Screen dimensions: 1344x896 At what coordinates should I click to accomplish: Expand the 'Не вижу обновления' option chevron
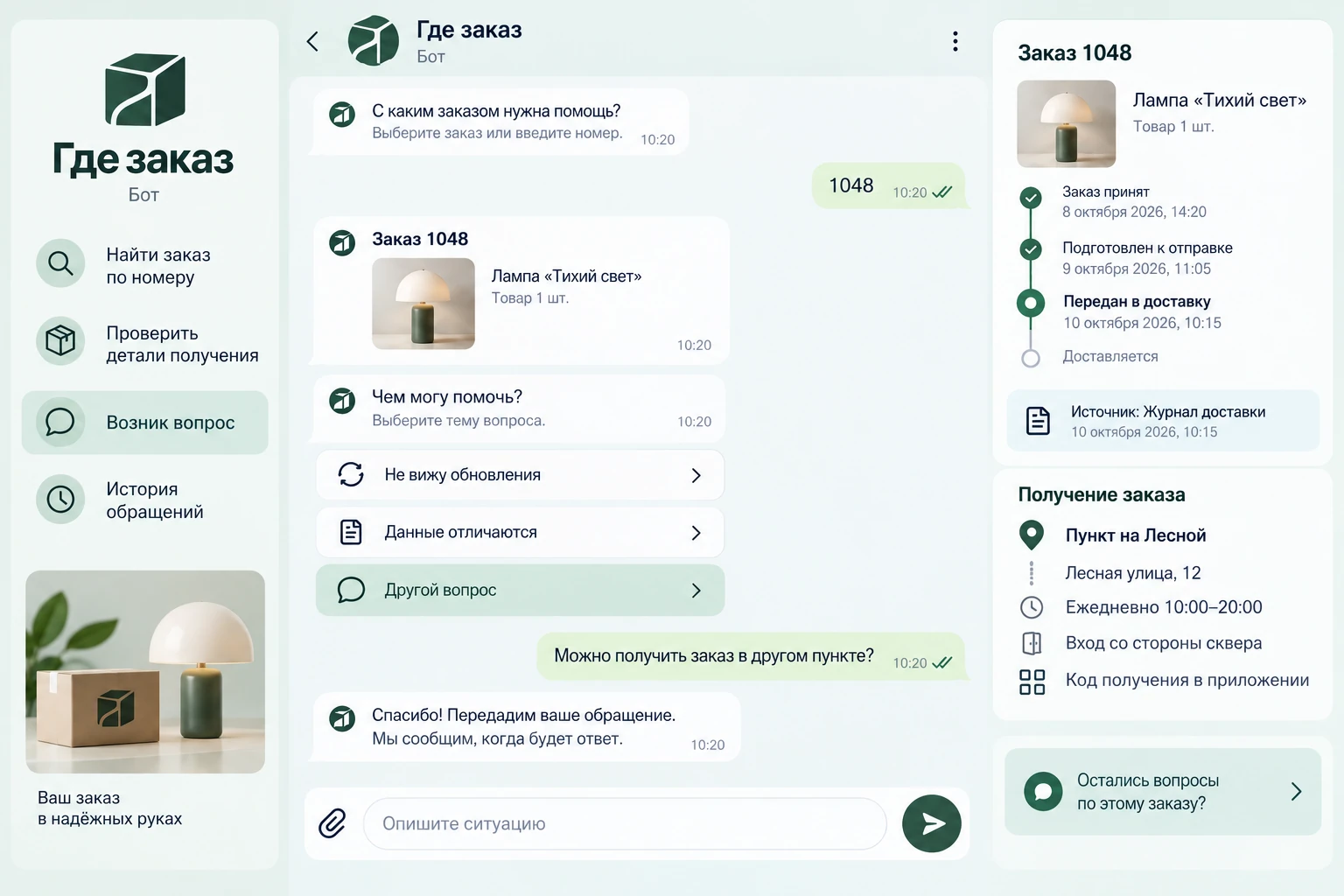[696, 475]
